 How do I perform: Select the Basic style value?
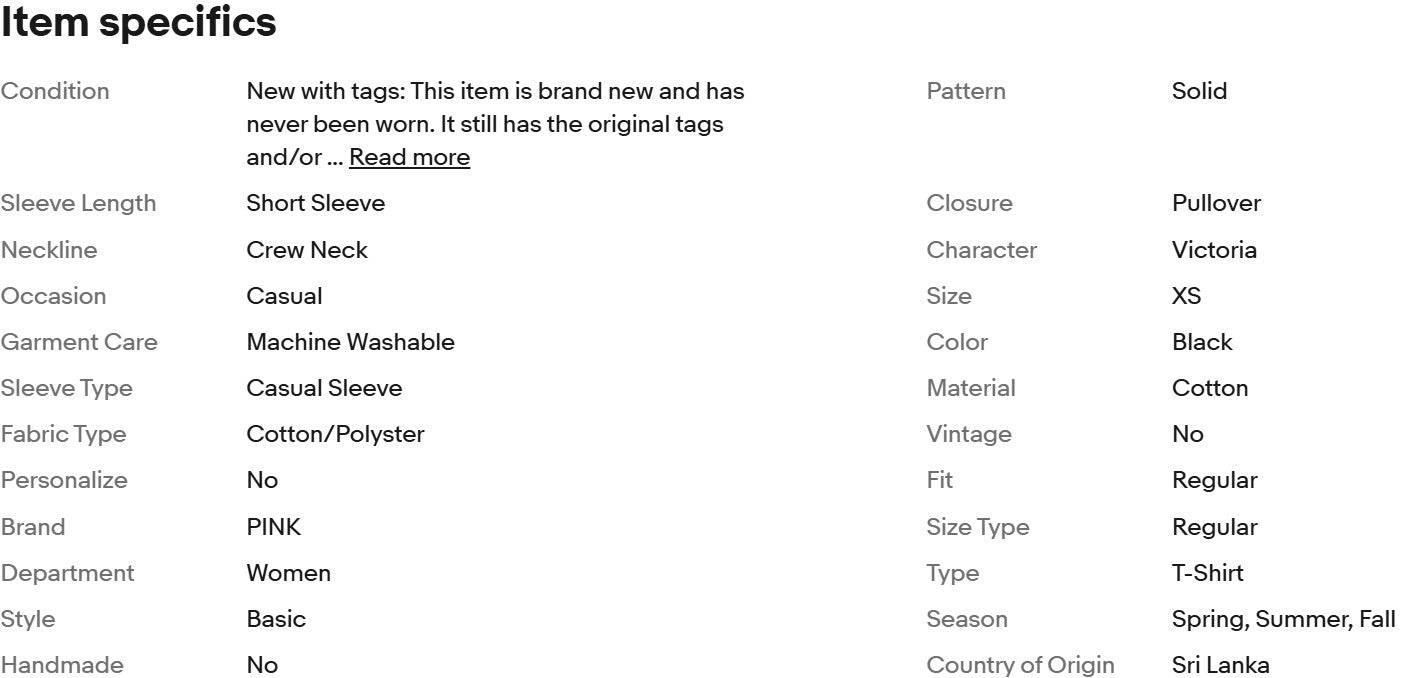tap(276, 619)
